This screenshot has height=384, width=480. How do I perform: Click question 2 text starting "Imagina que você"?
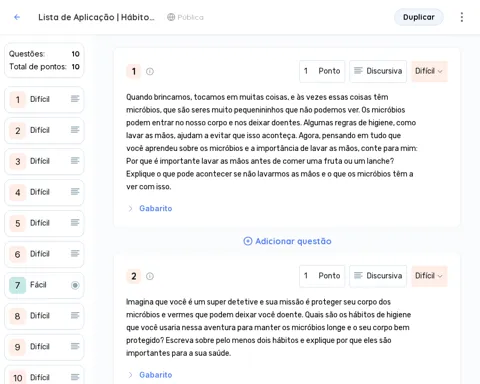point(268,327)
